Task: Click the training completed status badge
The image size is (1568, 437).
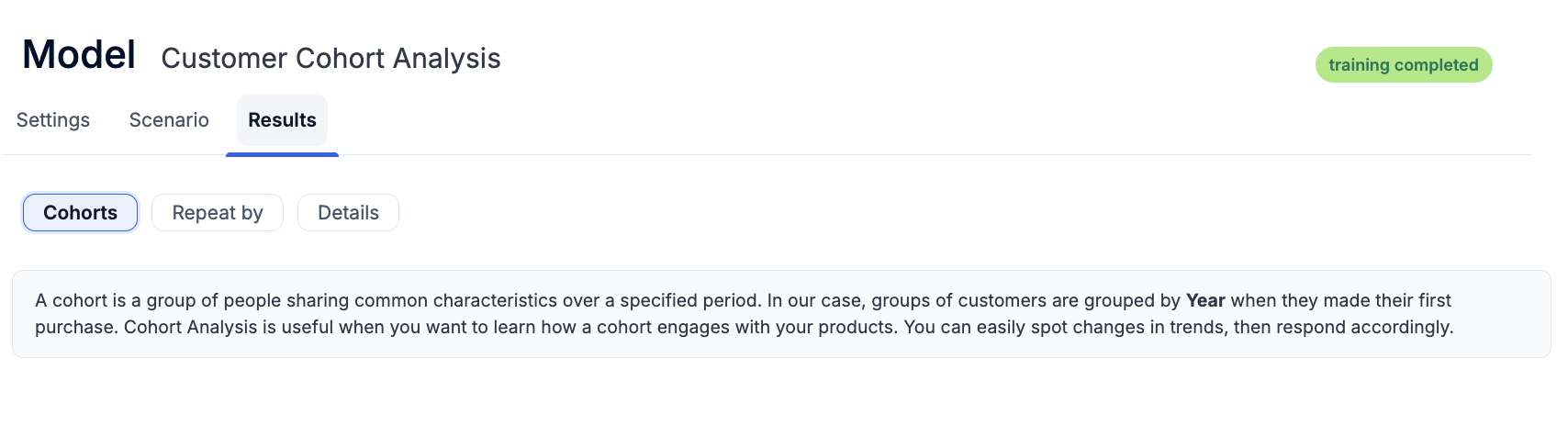Action: (x=1403, y=65)
